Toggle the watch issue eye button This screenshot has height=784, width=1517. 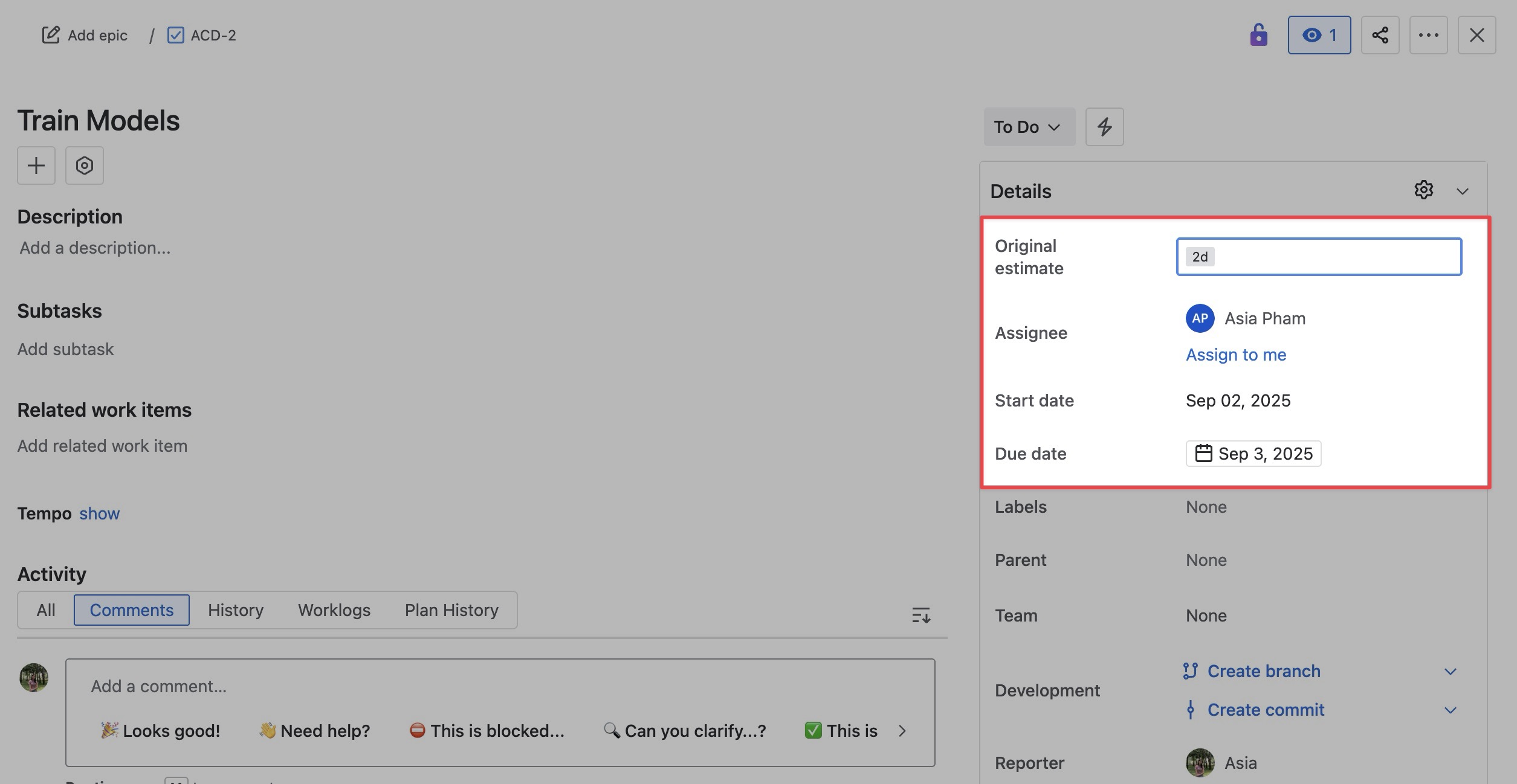pyautogui.click(x=1319, y=35)
